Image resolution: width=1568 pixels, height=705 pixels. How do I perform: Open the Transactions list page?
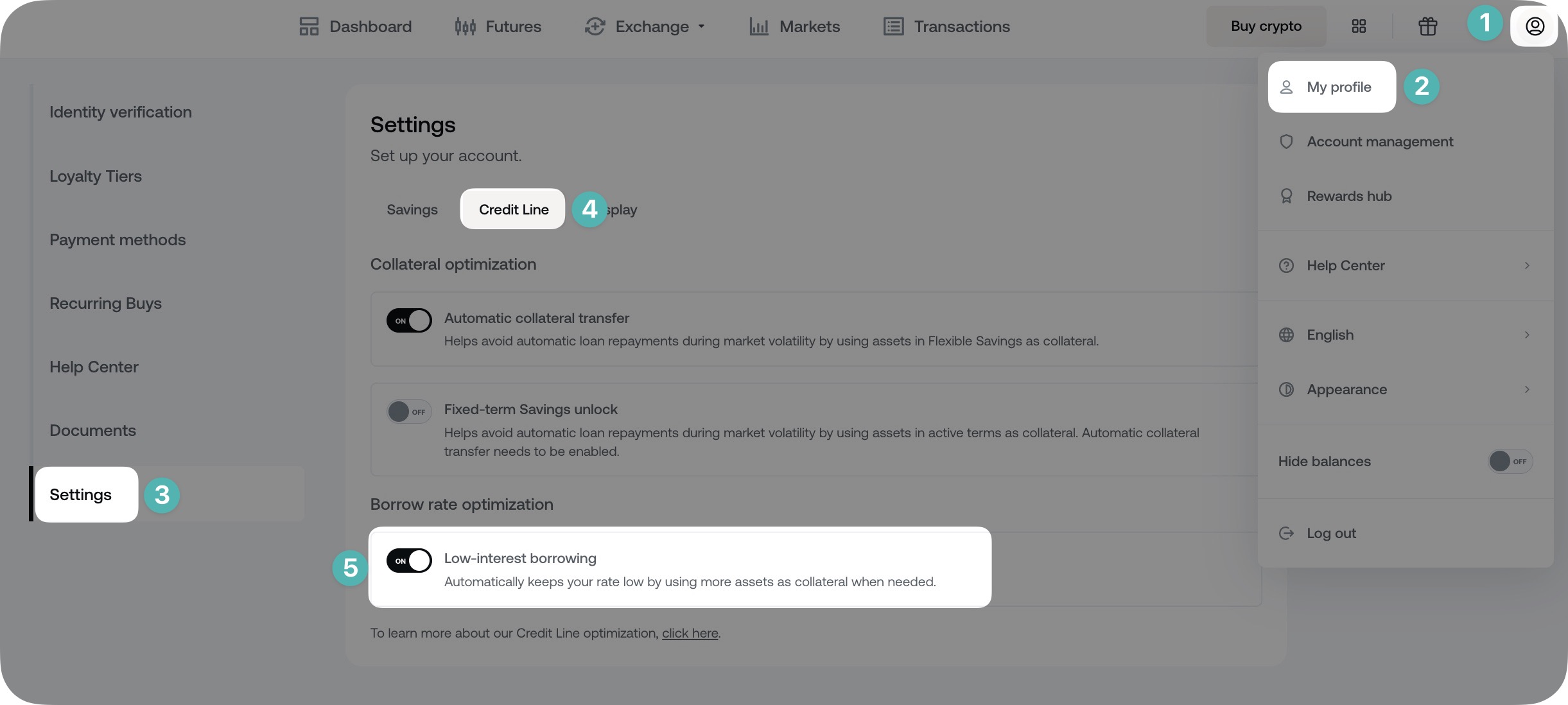(946, 26)
